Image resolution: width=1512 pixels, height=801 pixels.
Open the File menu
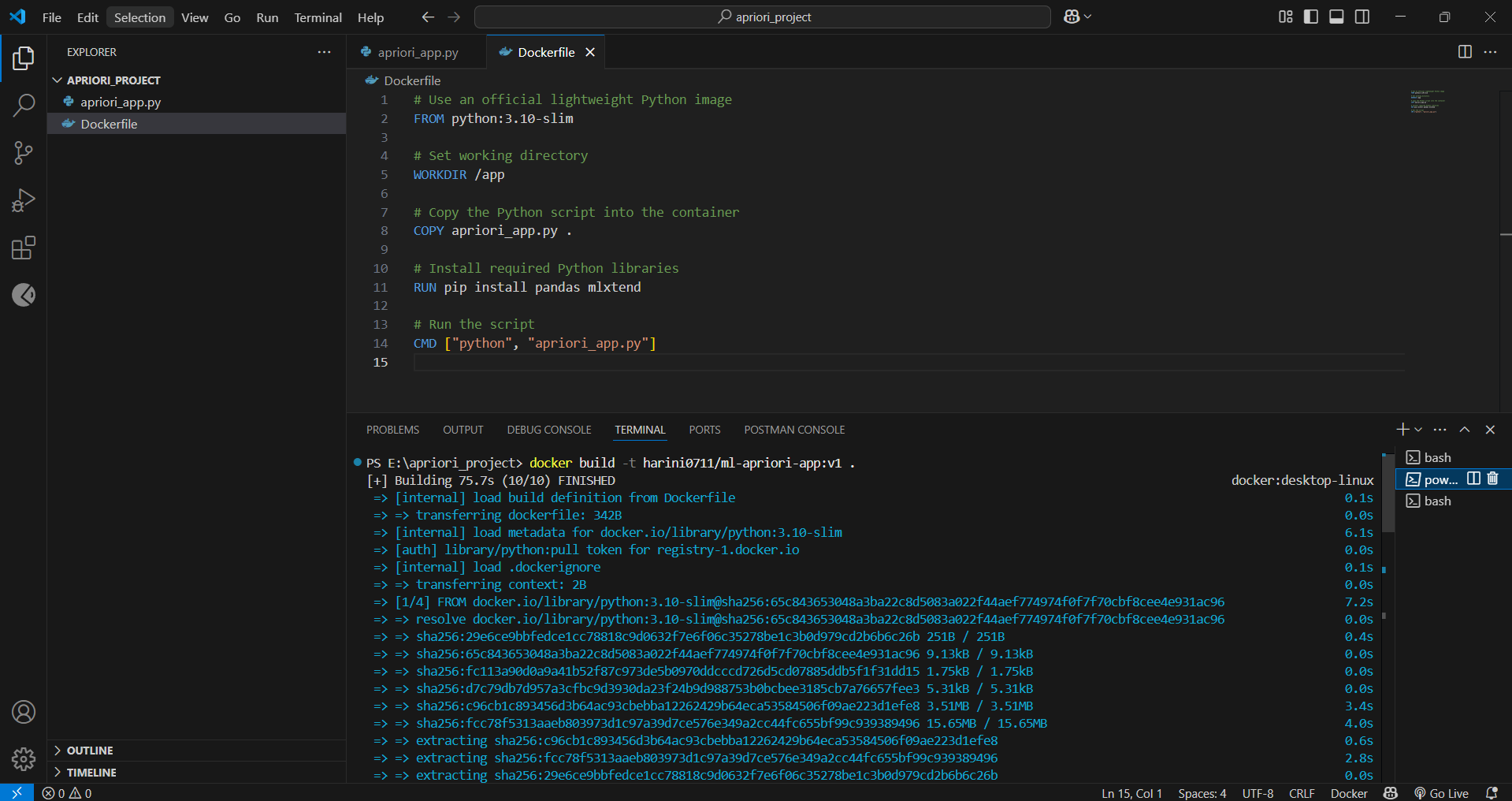[51, 17]
